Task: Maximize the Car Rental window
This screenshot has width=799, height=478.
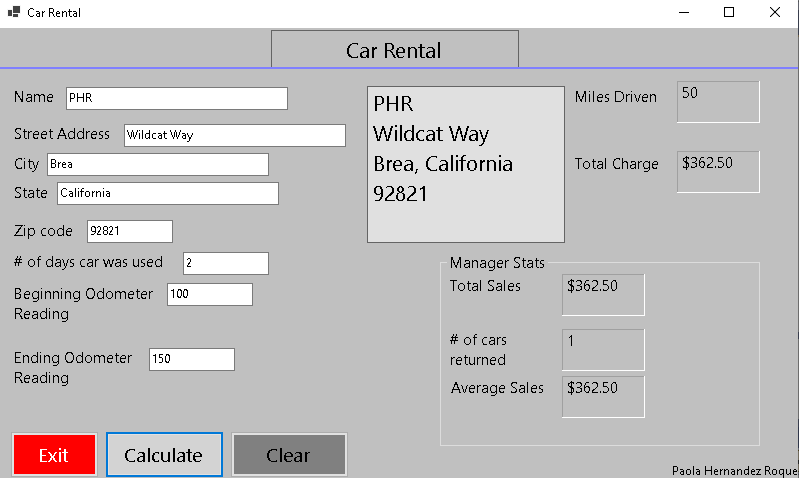Action: point(729,13)
